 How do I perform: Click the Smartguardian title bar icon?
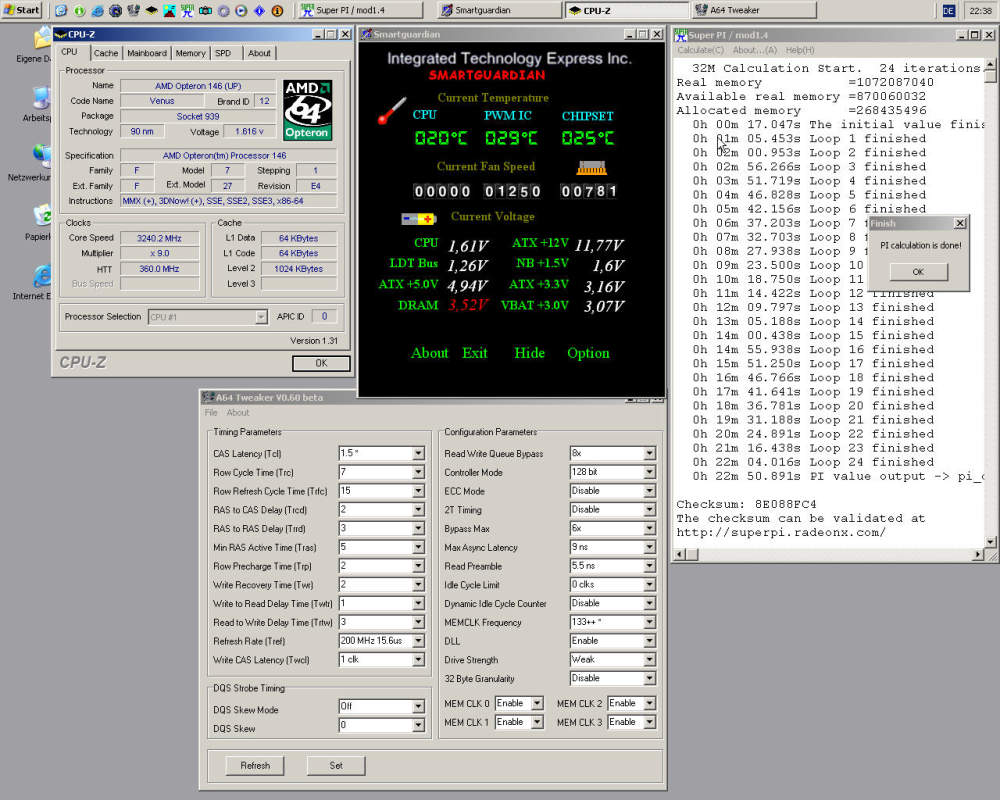coord(366,34)
